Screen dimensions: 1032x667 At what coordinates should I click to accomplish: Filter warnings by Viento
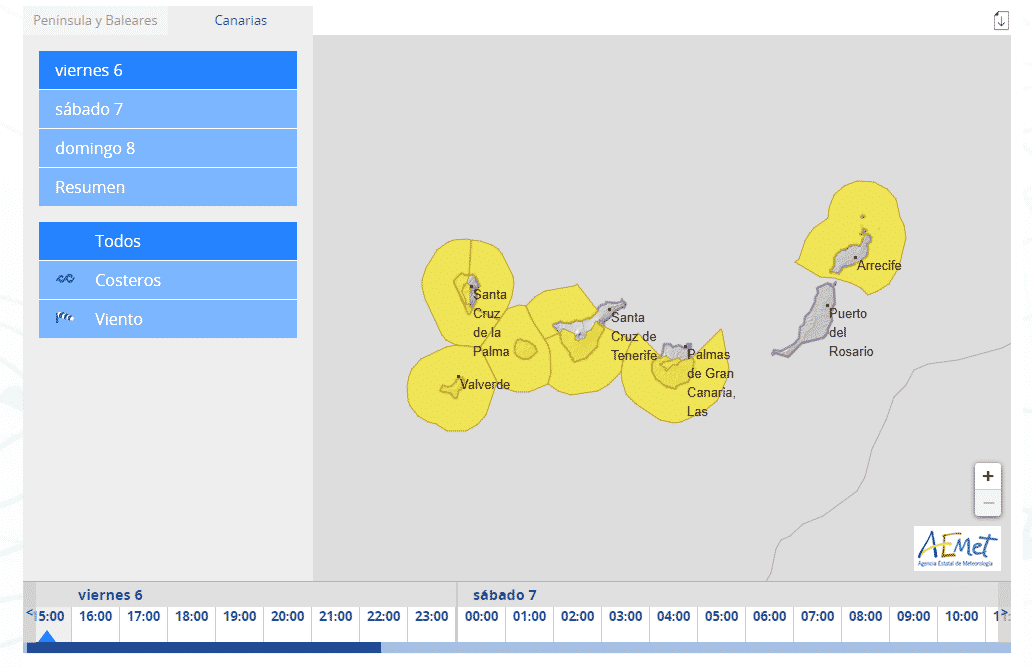pos(168,319)
